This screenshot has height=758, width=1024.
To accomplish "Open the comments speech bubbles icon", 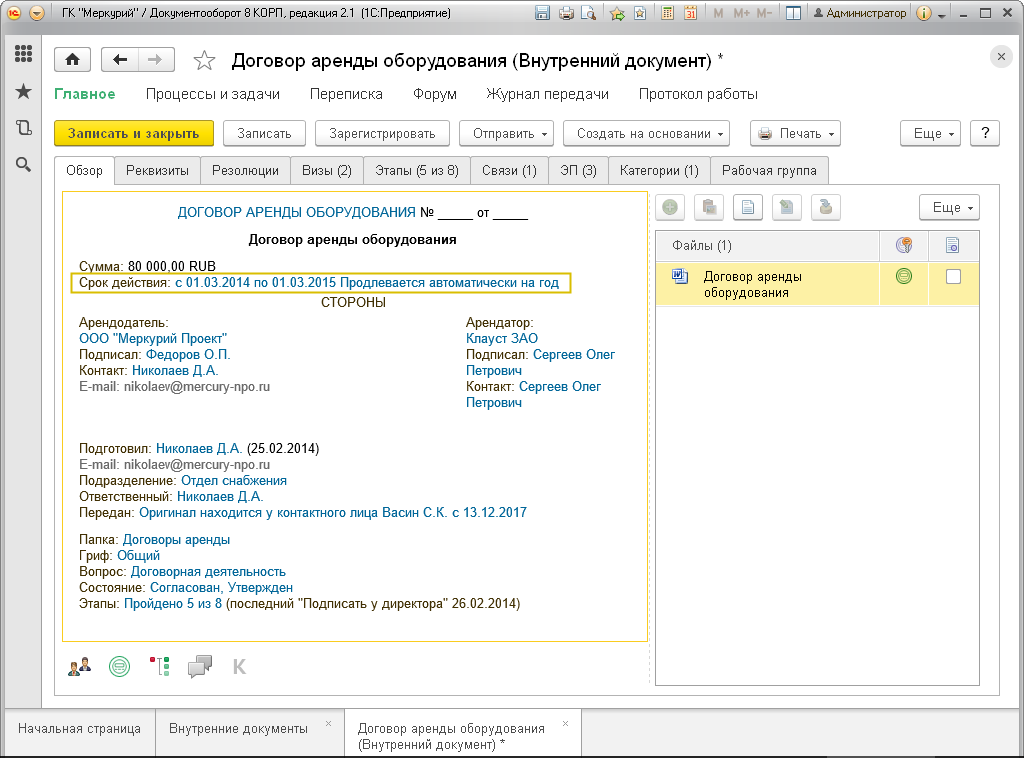I will click(200, 667).
